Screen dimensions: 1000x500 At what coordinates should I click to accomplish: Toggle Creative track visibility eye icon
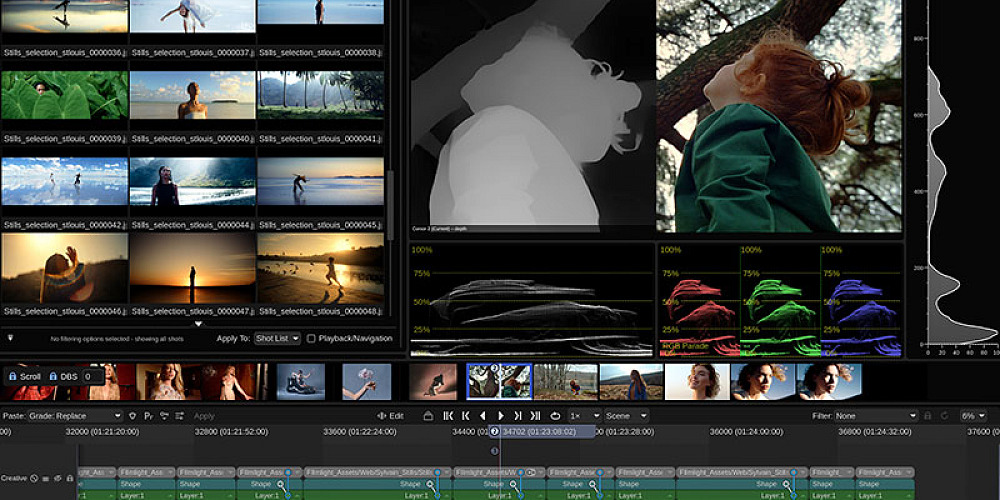click(x=58, y=478)
